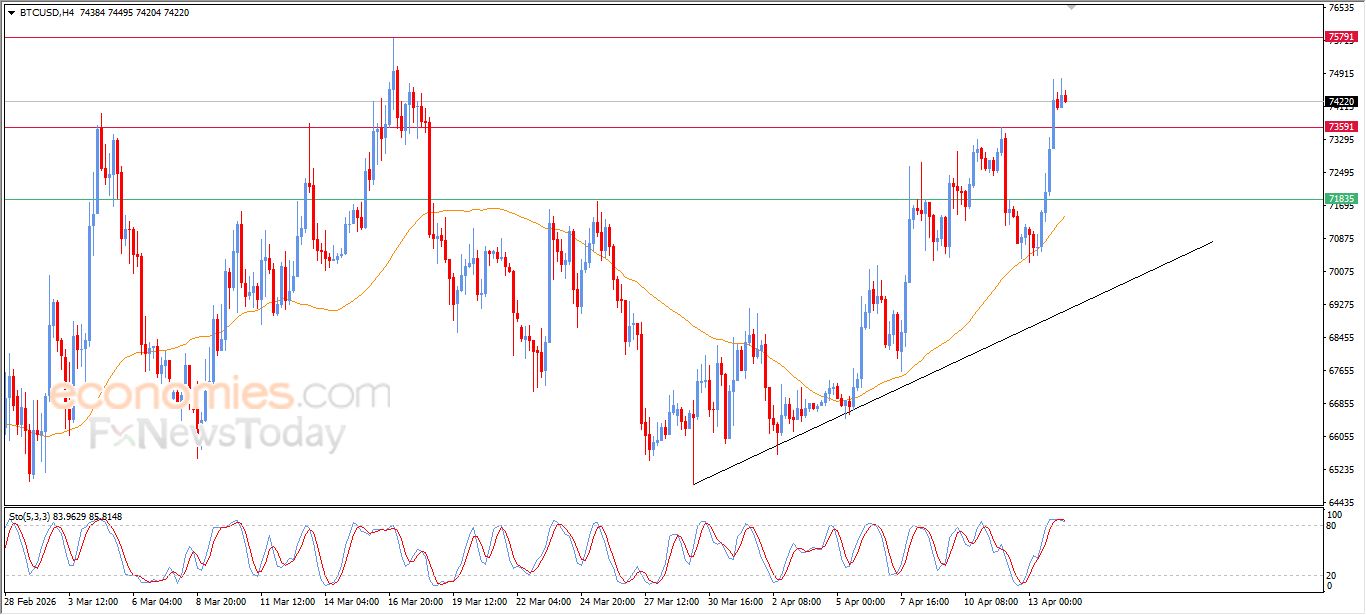The height and width of the screenshot is (615, 1366).
Task: Click the 65235 price axis label
Action: click(1340, 470)
